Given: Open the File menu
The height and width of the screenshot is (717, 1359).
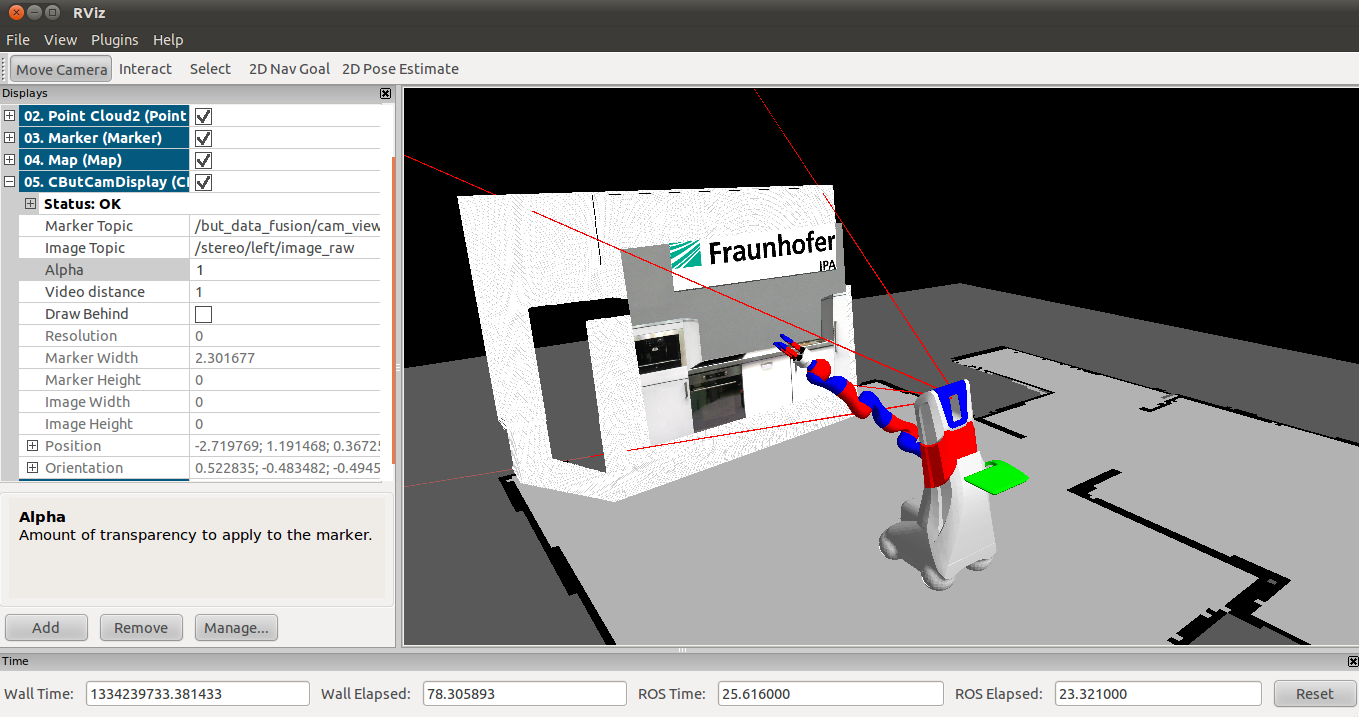Looking at the screenshot, I should (18, 40).
